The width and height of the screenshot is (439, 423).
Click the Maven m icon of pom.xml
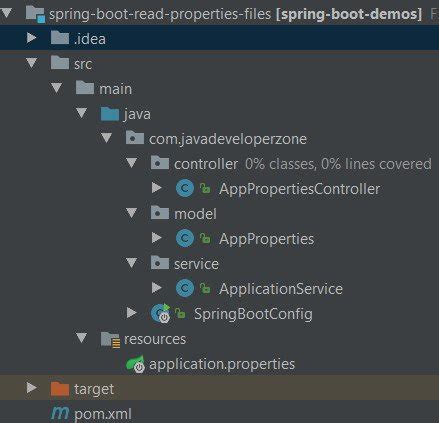pyautogui.click(x=60, y=413)
